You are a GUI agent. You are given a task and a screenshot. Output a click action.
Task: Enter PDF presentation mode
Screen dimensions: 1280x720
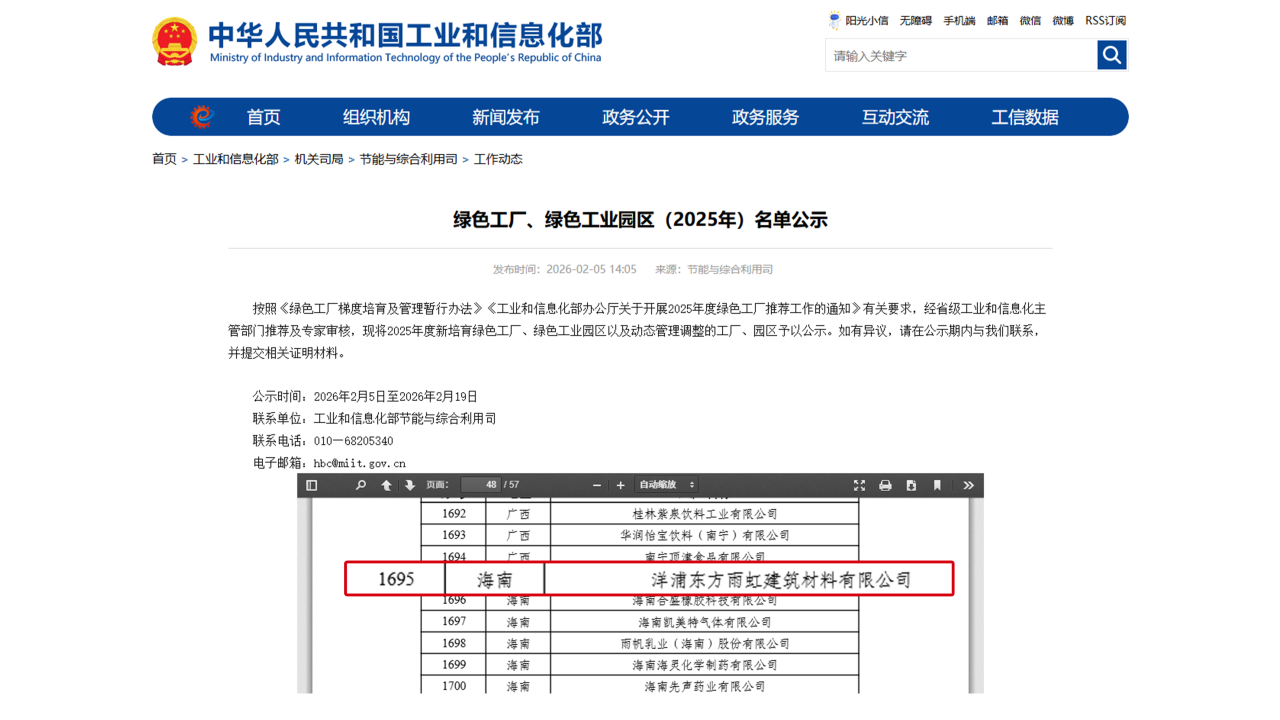click(859, 484)
